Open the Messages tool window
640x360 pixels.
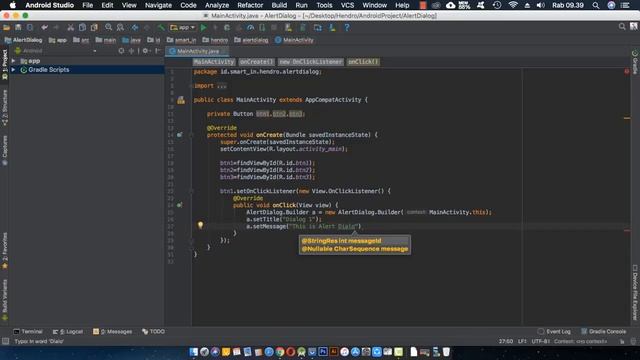[x=112, y=331]
